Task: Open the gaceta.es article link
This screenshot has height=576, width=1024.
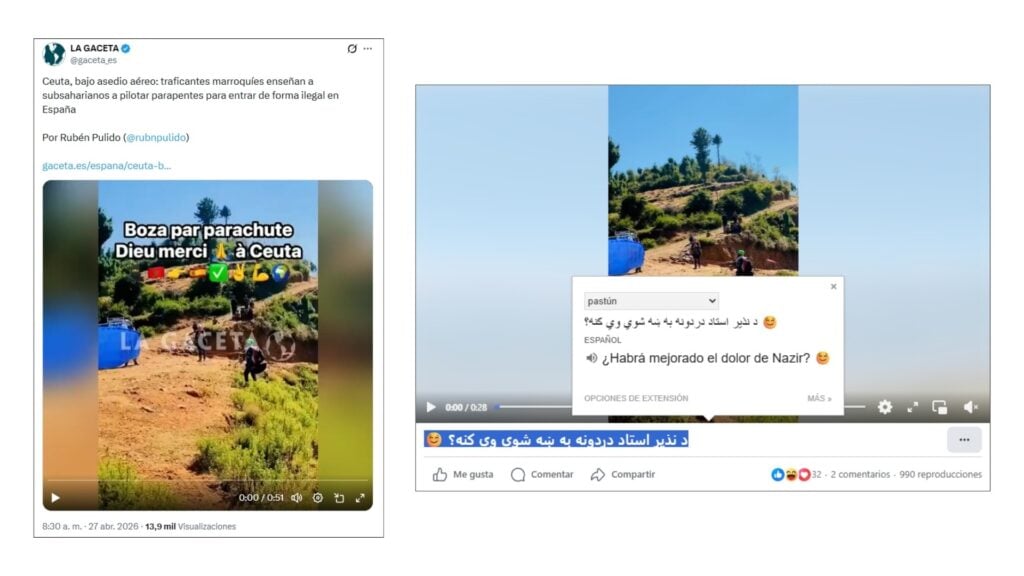Action: pyautogui.click(x=113, y=165)
